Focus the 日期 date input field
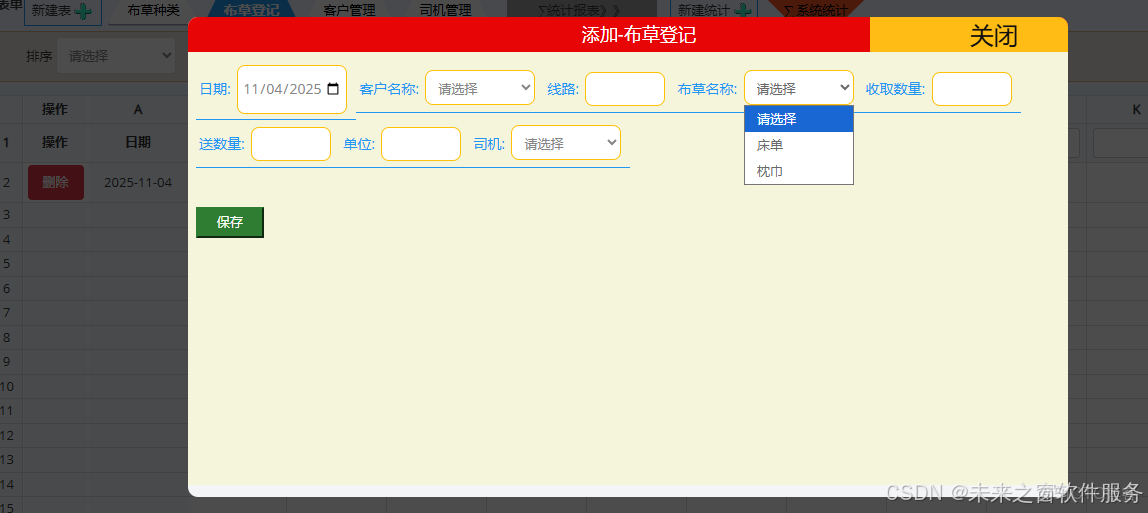 pyautogui.click(x=291, y=89)
